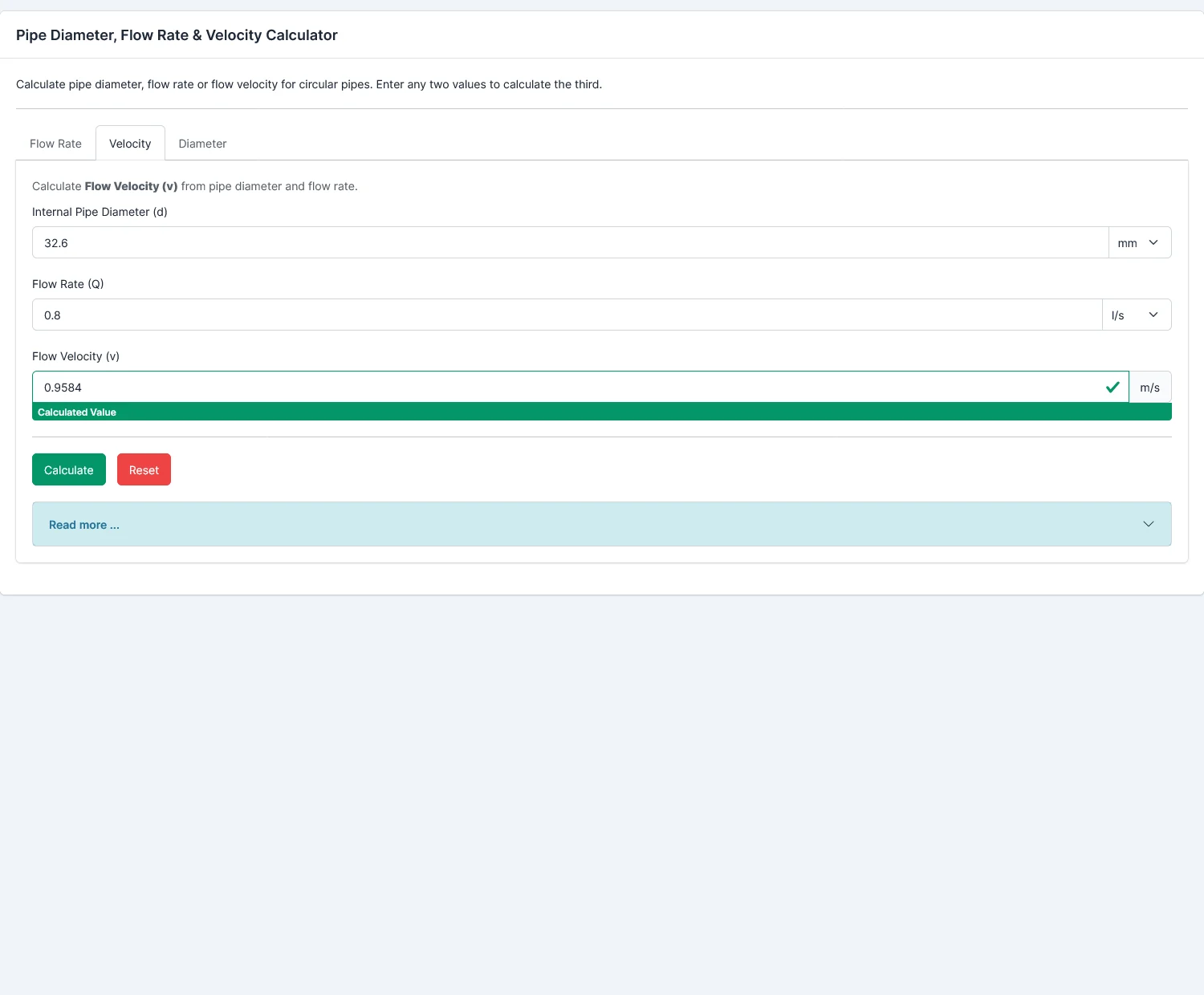The image size is (1204, 995).
Task: Click the Pipe Diameter calculator page title
Action: (177, 35)
